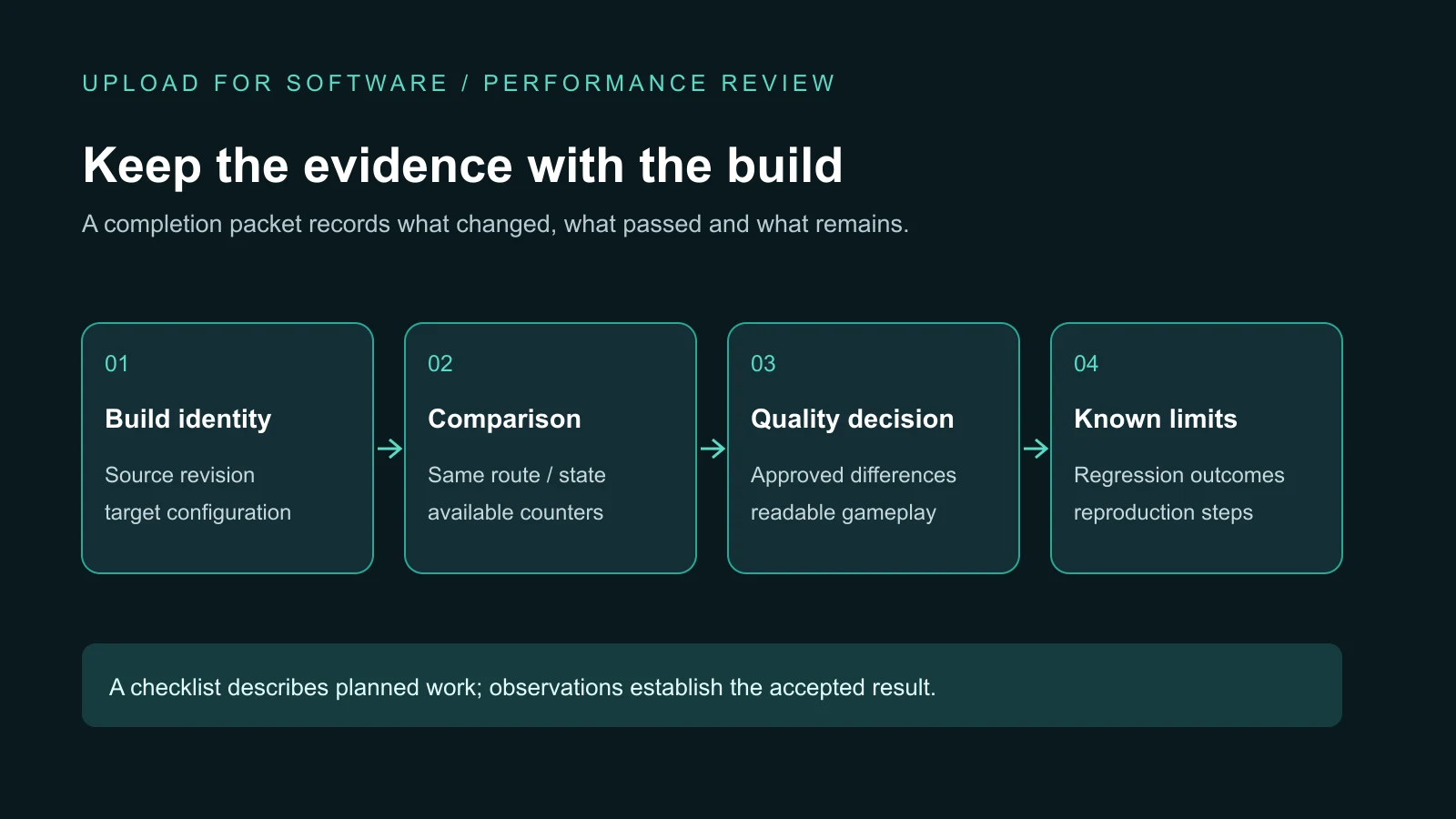Screen dimensions: 1456x819
Task: Select the 'Regression outcomes' line
Action: click(1179, 475)
